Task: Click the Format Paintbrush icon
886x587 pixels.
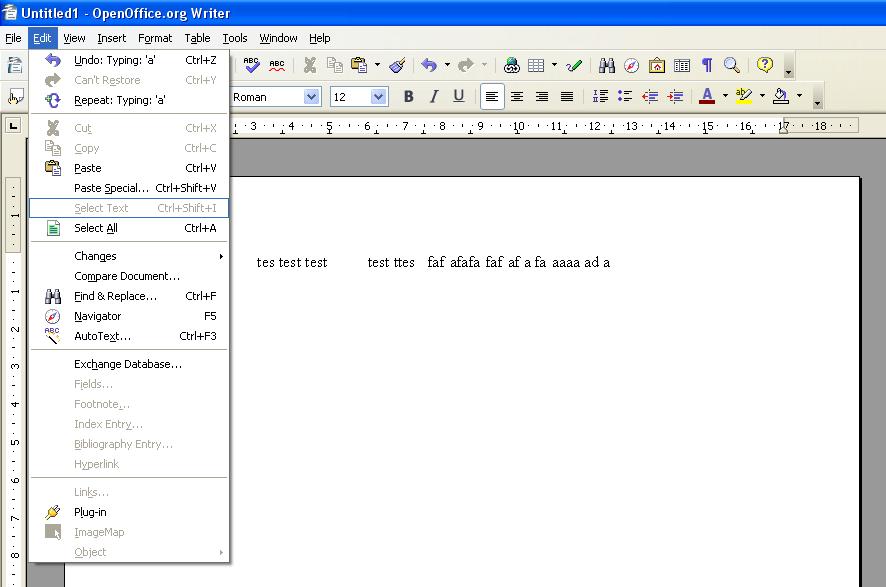Action: coord(397,66)
